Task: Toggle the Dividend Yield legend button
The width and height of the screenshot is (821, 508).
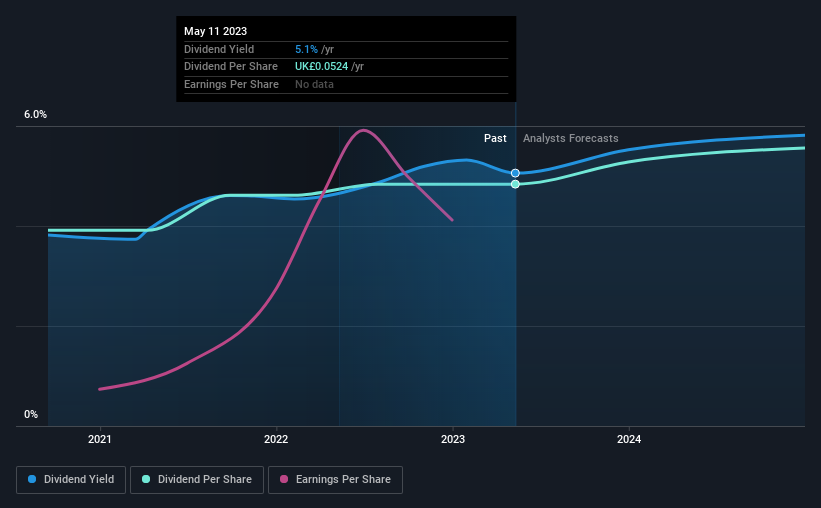Action: [x=71, y=480]
